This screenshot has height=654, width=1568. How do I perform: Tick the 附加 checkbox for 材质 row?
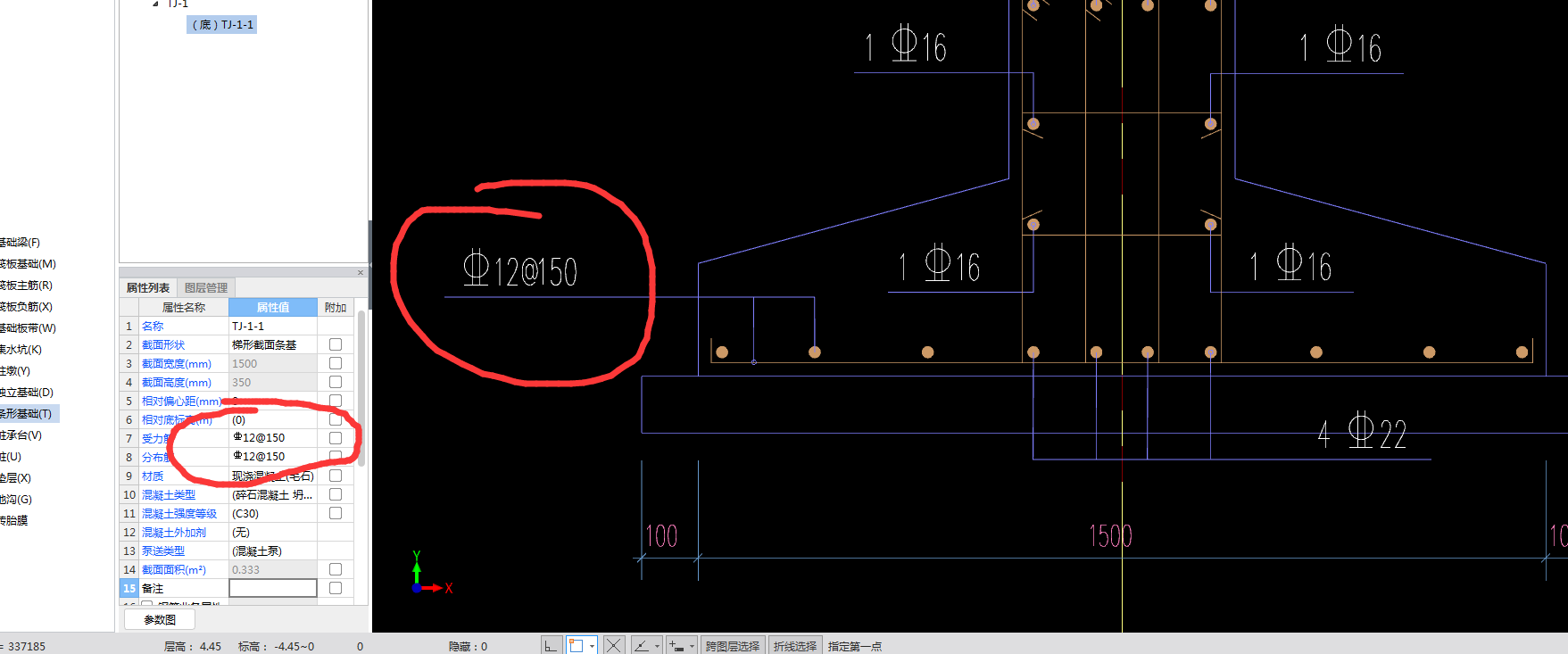point(336,476)
